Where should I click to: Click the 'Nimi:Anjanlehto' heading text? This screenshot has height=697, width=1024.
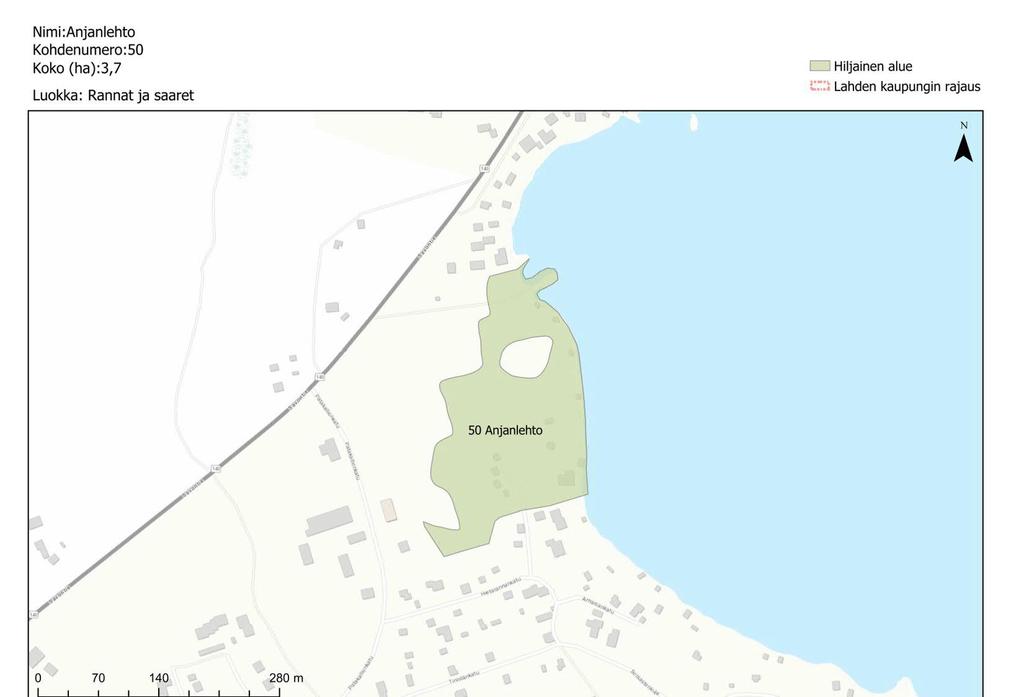click(x=84, y=32)
